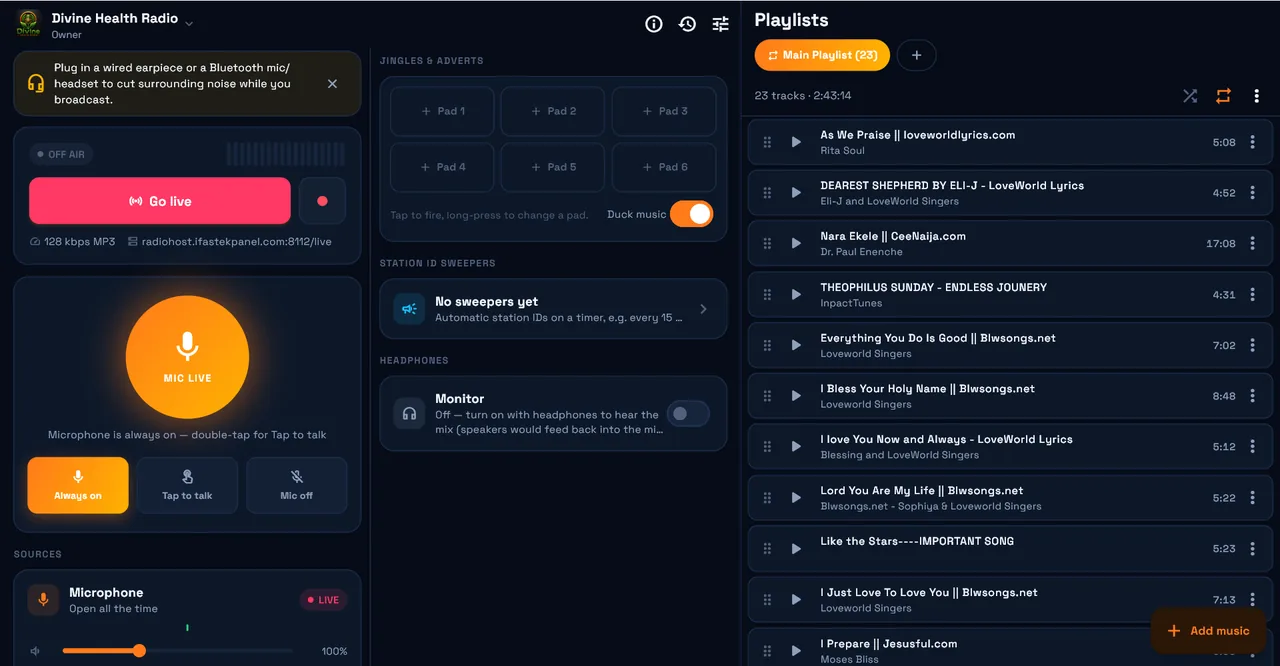Select Mic off mode
Viewport: 1280px width, 666px height.
[x=297, y=485]
